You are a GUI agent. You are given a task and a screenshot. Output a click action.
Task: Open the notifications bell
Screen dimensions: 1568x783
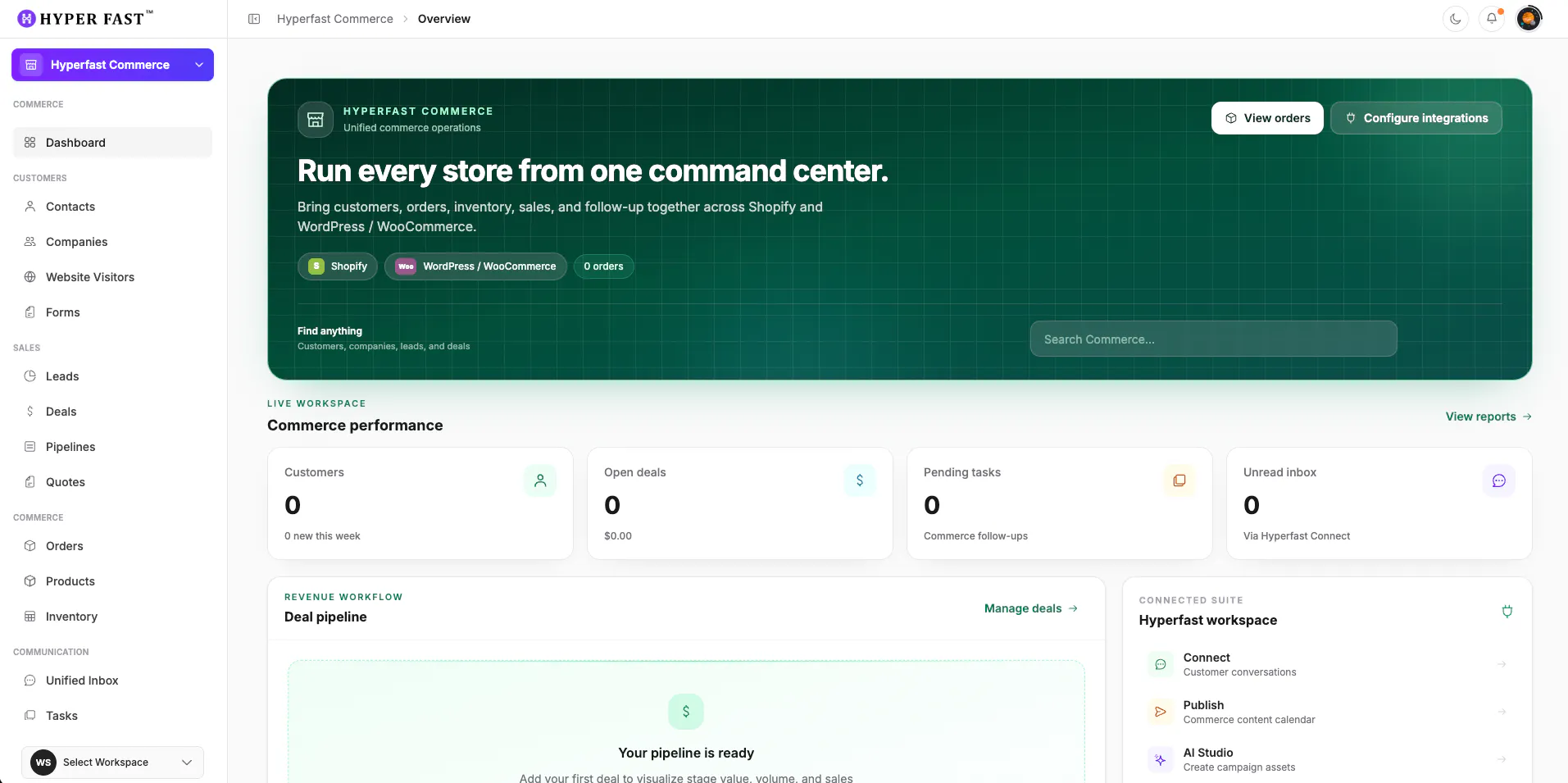point(1492,19)
